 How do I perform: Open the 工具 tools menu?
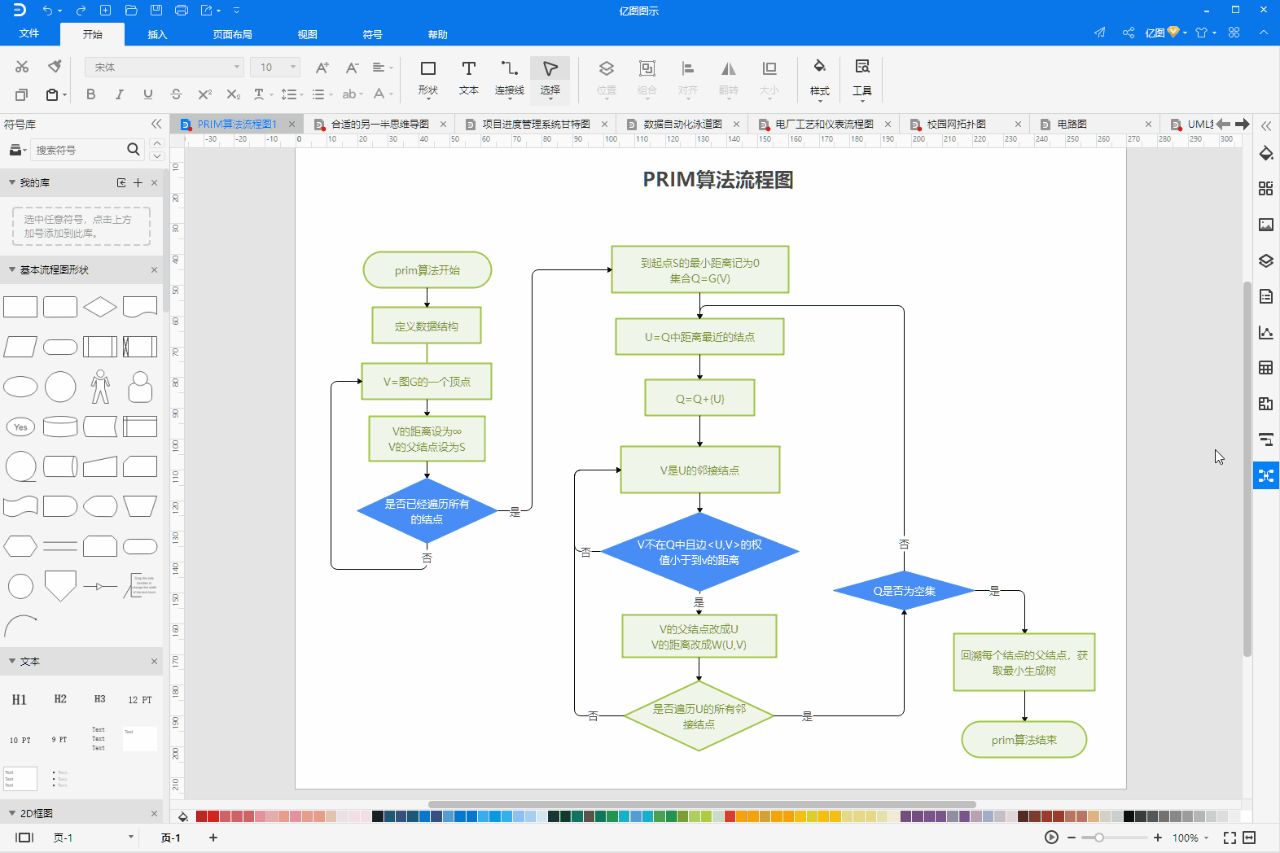click(861, 78)
